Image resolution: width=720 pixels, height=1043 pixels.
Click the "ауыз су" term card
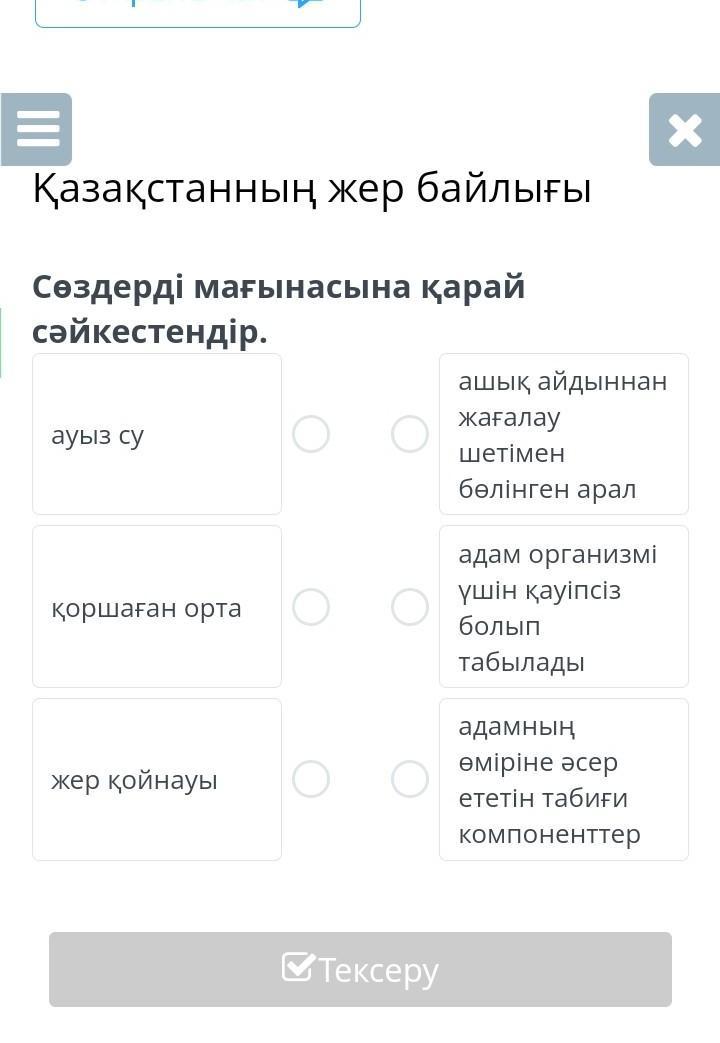[157, 434]
